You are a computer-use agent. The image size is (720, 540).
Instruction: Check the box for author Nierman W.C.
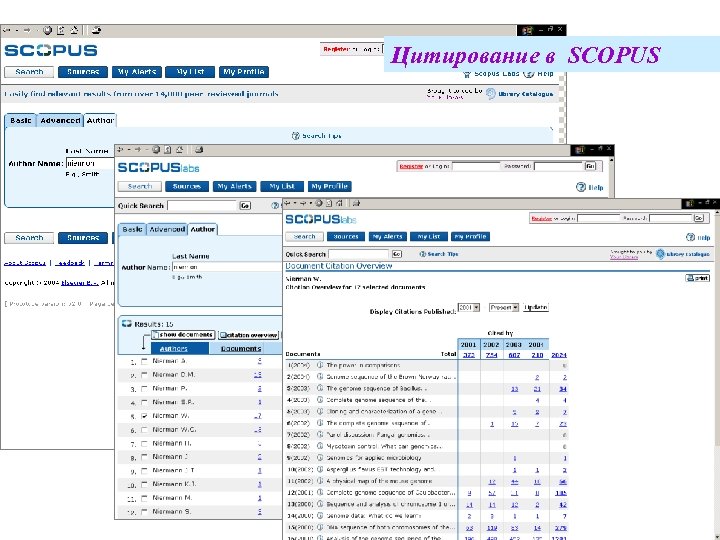[145, 430]
